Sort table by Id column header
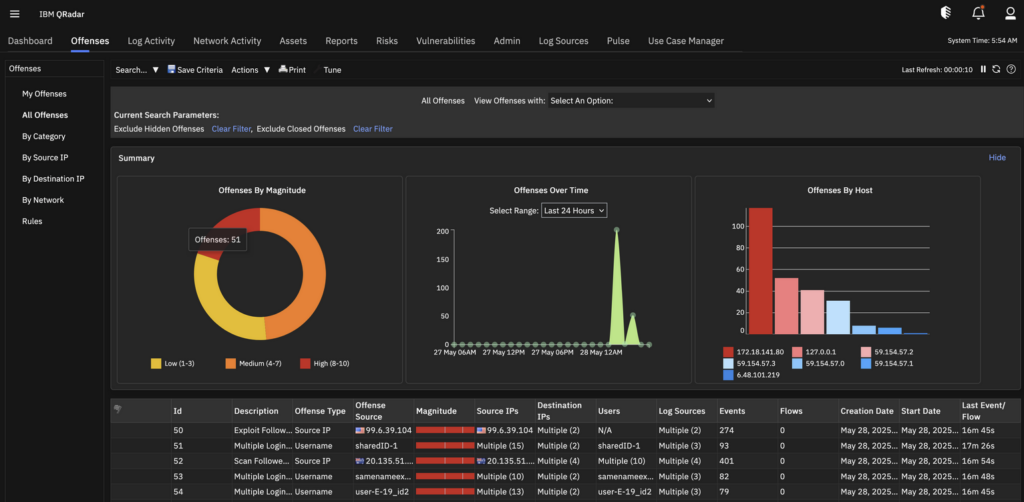 click(x=178, y=411)
